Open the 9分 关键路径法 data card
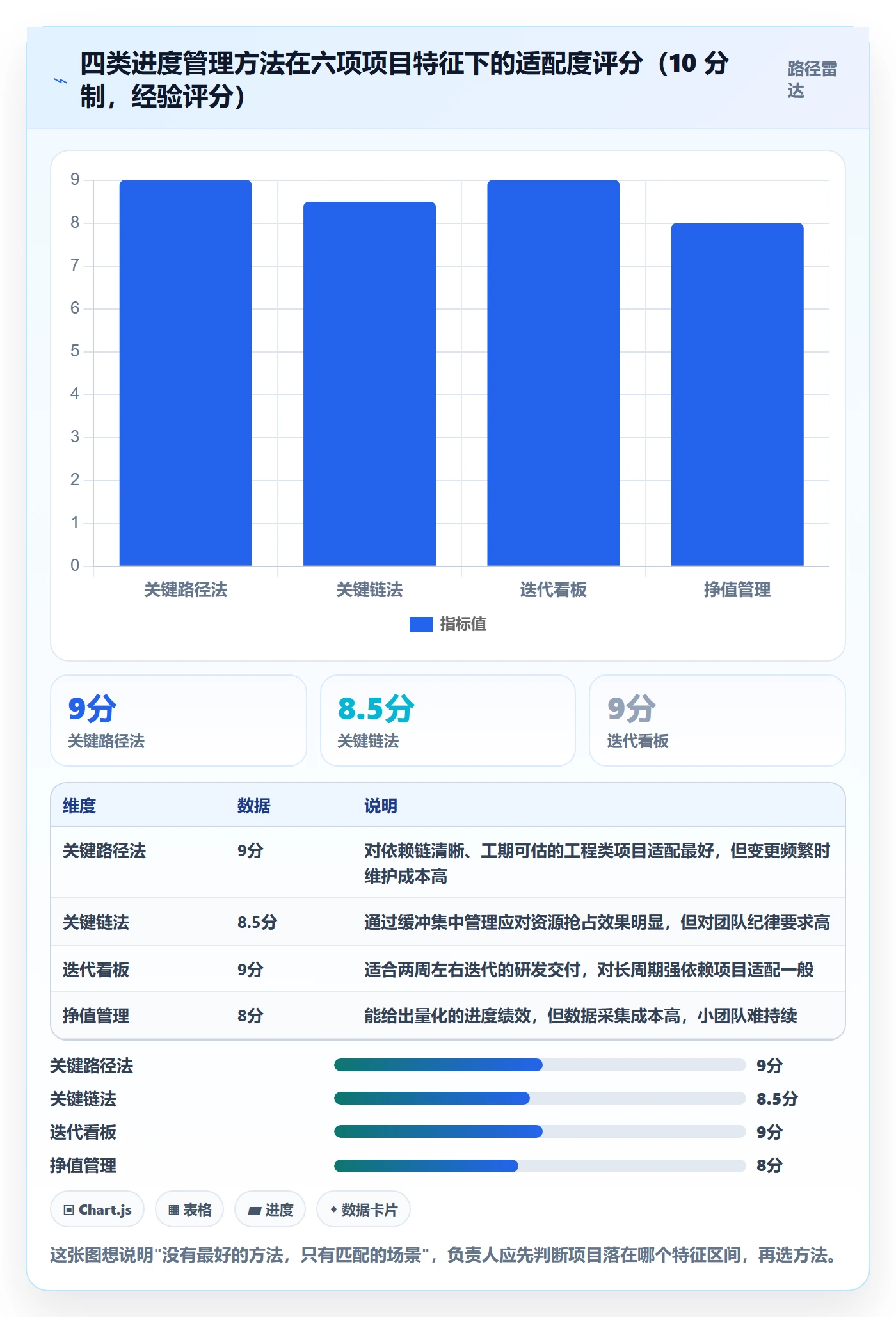This screenshot has height=1317, width=896. point(179,721)
